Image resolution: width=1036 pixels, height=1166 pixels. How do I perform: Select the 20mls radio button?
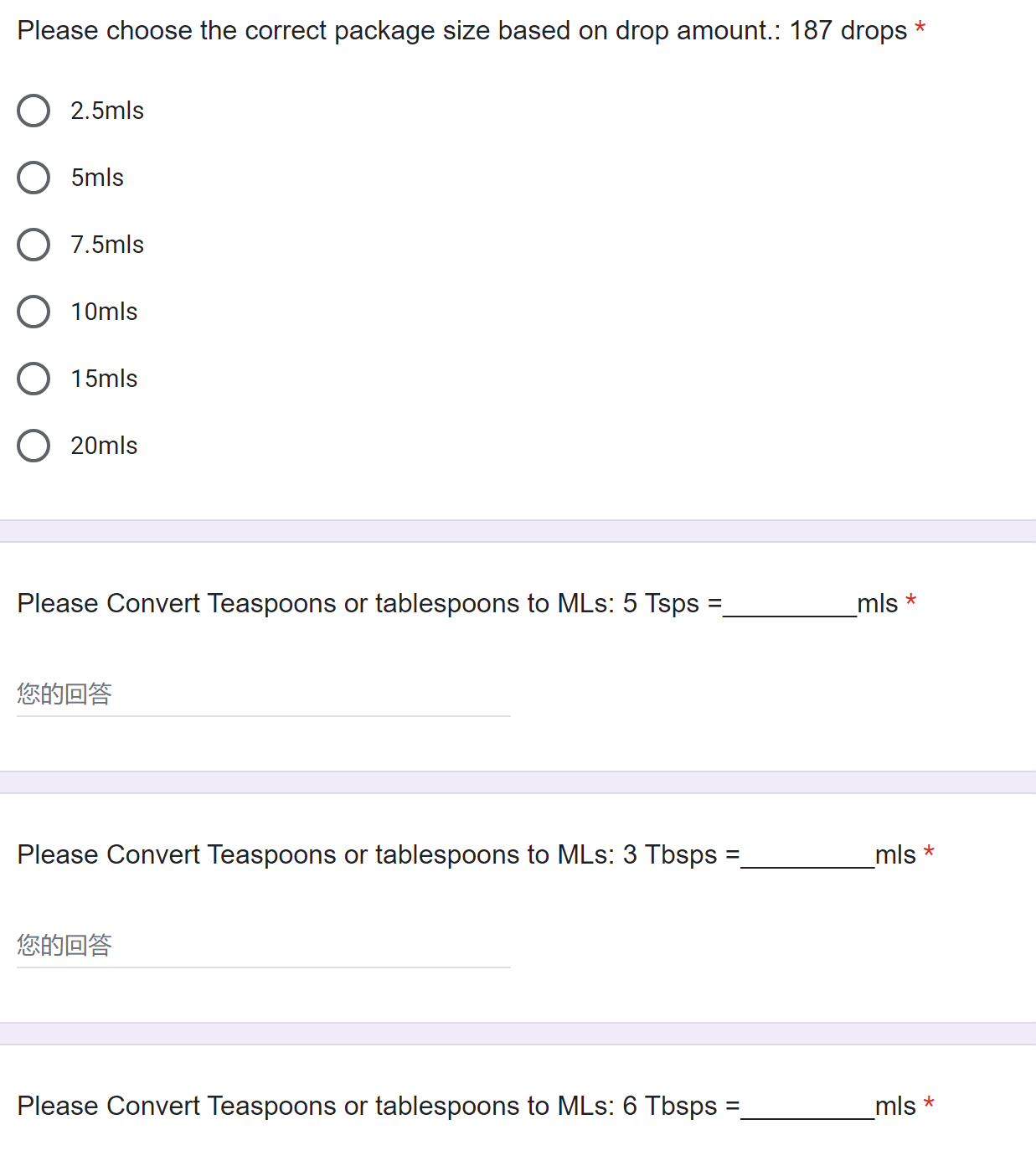[x=34, y=445]
